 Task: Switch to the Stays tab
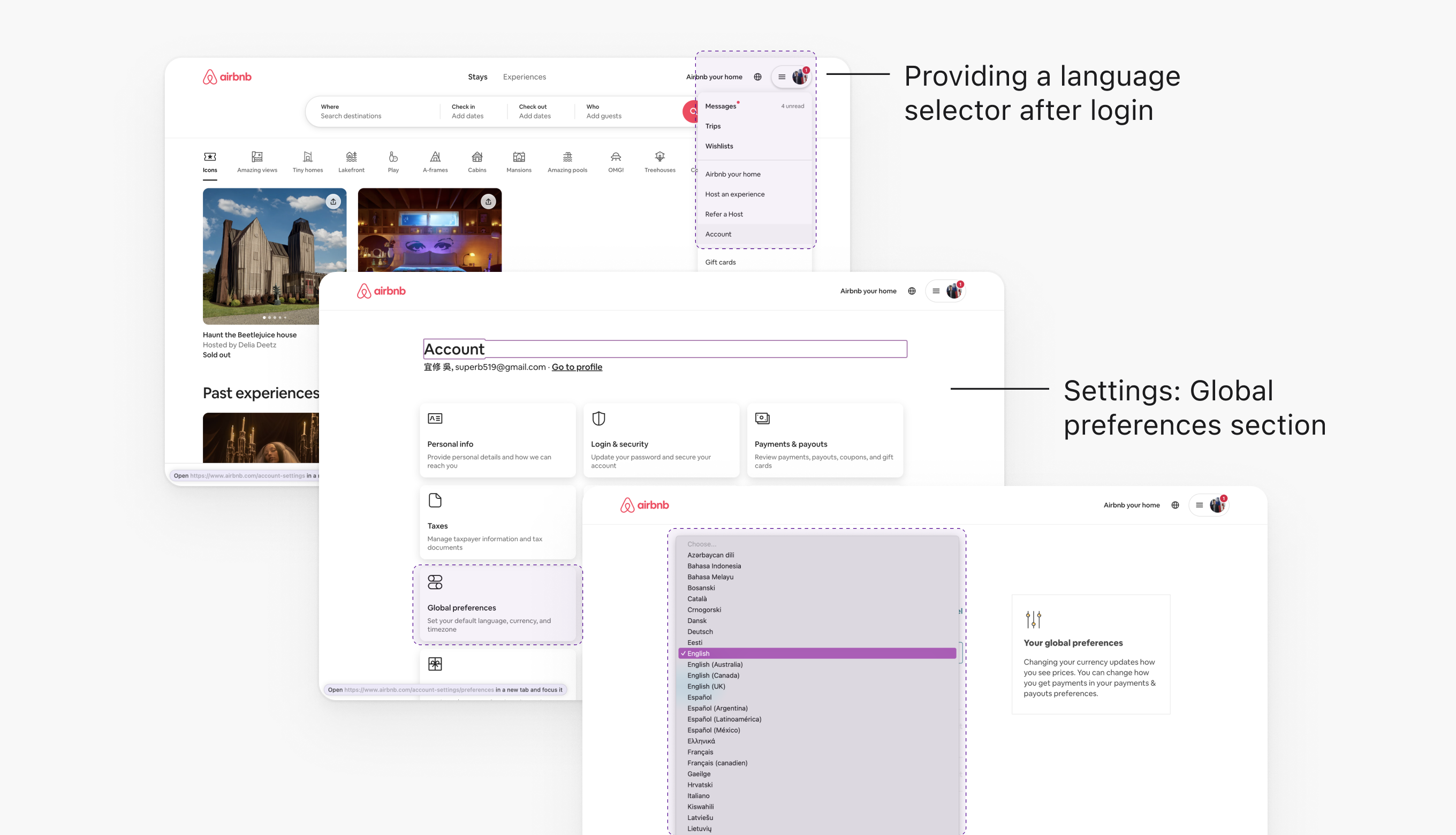477,77
